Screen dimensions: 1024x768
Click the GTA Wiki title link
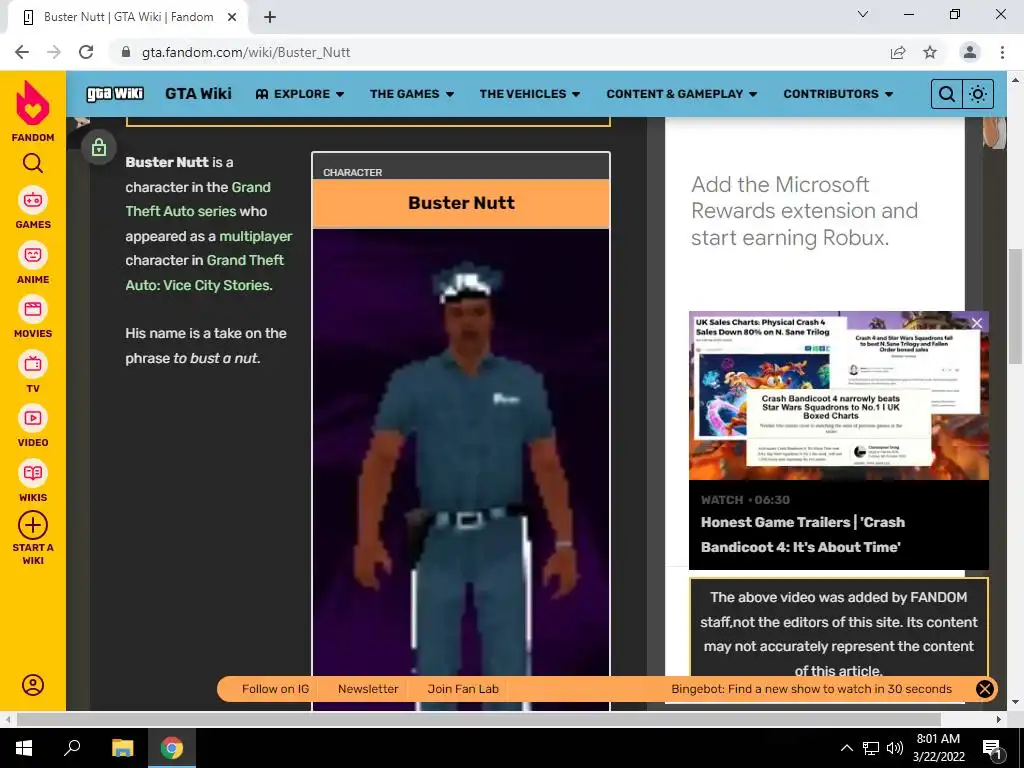point(199,93)
